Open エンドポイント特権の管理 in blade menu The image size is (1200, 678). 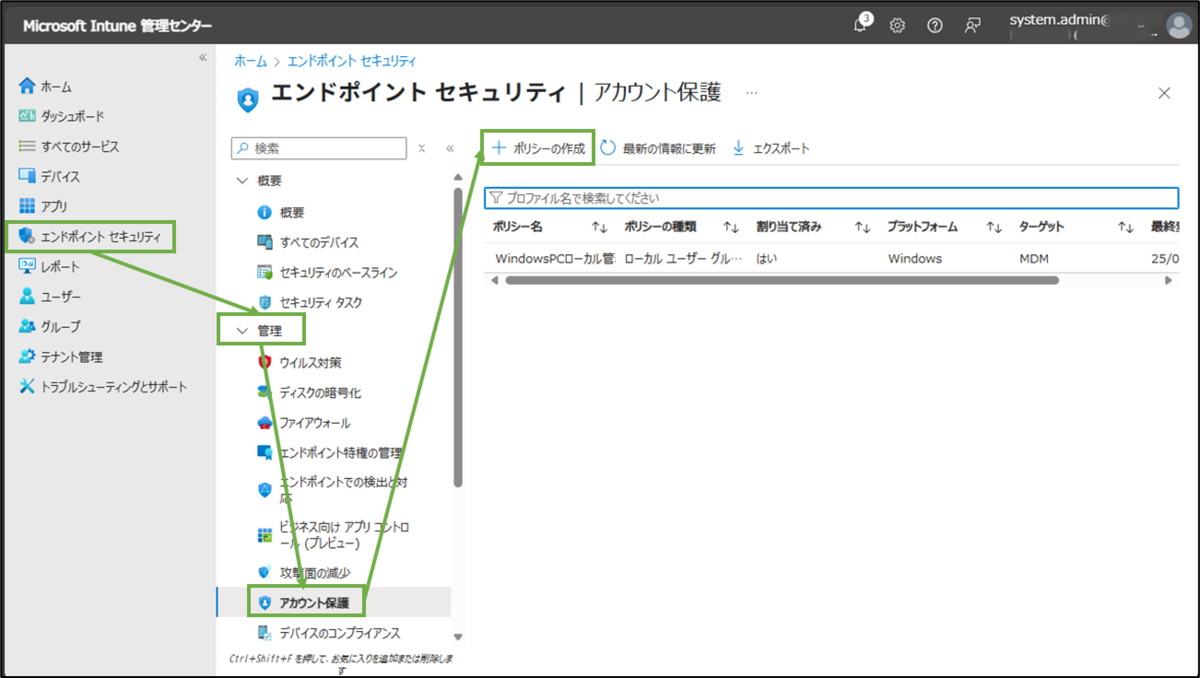pyautogui.click(x=329, y=452)
